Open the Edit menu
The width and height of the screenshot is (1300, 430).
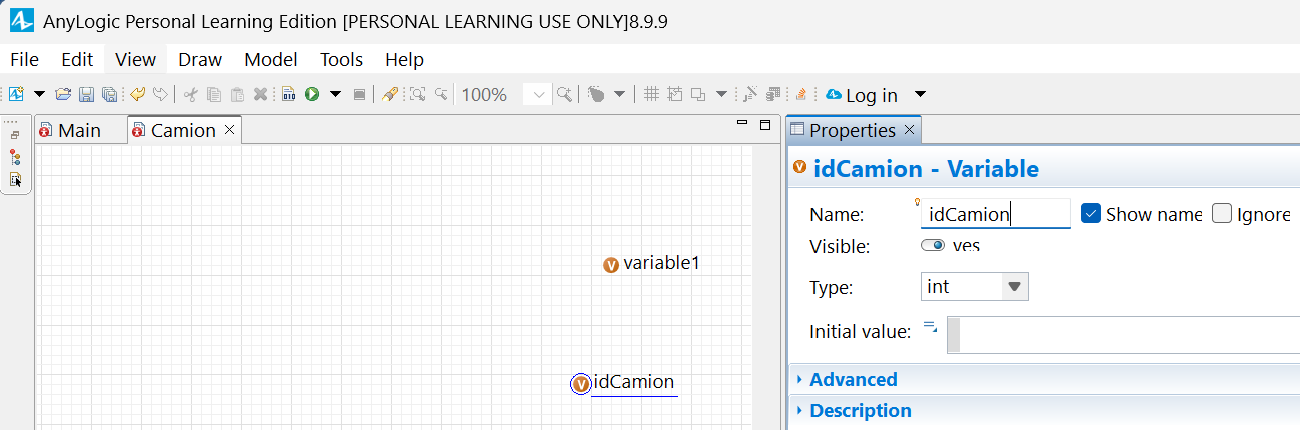(77, 59)
